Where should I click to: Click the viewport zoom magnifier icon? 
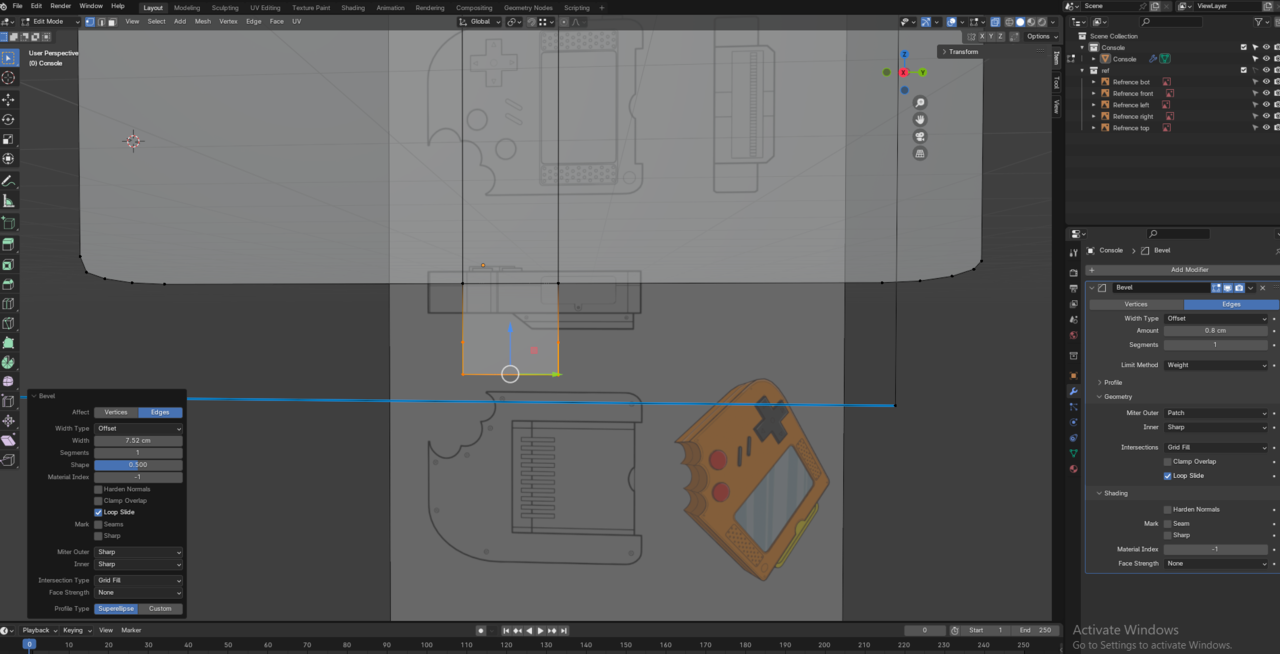[920, 103]
